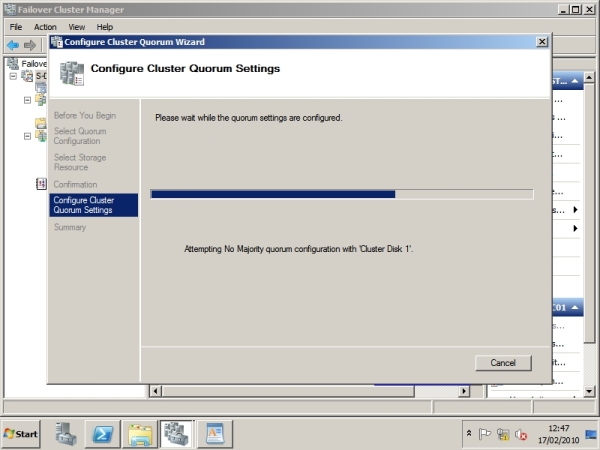Viewport: 600px width, 450px height.
Task: Click the wizard header cluster servers icon
Action: pyautogui.click(x=72, y=73)
